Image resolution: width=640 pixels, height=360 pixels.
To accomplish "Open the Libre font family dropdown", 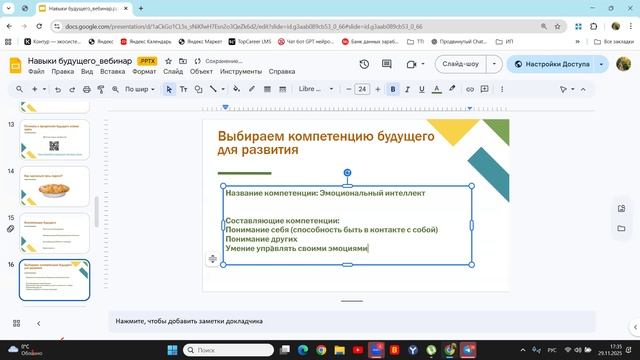I will pyautogui.click(x=316, y=89).
